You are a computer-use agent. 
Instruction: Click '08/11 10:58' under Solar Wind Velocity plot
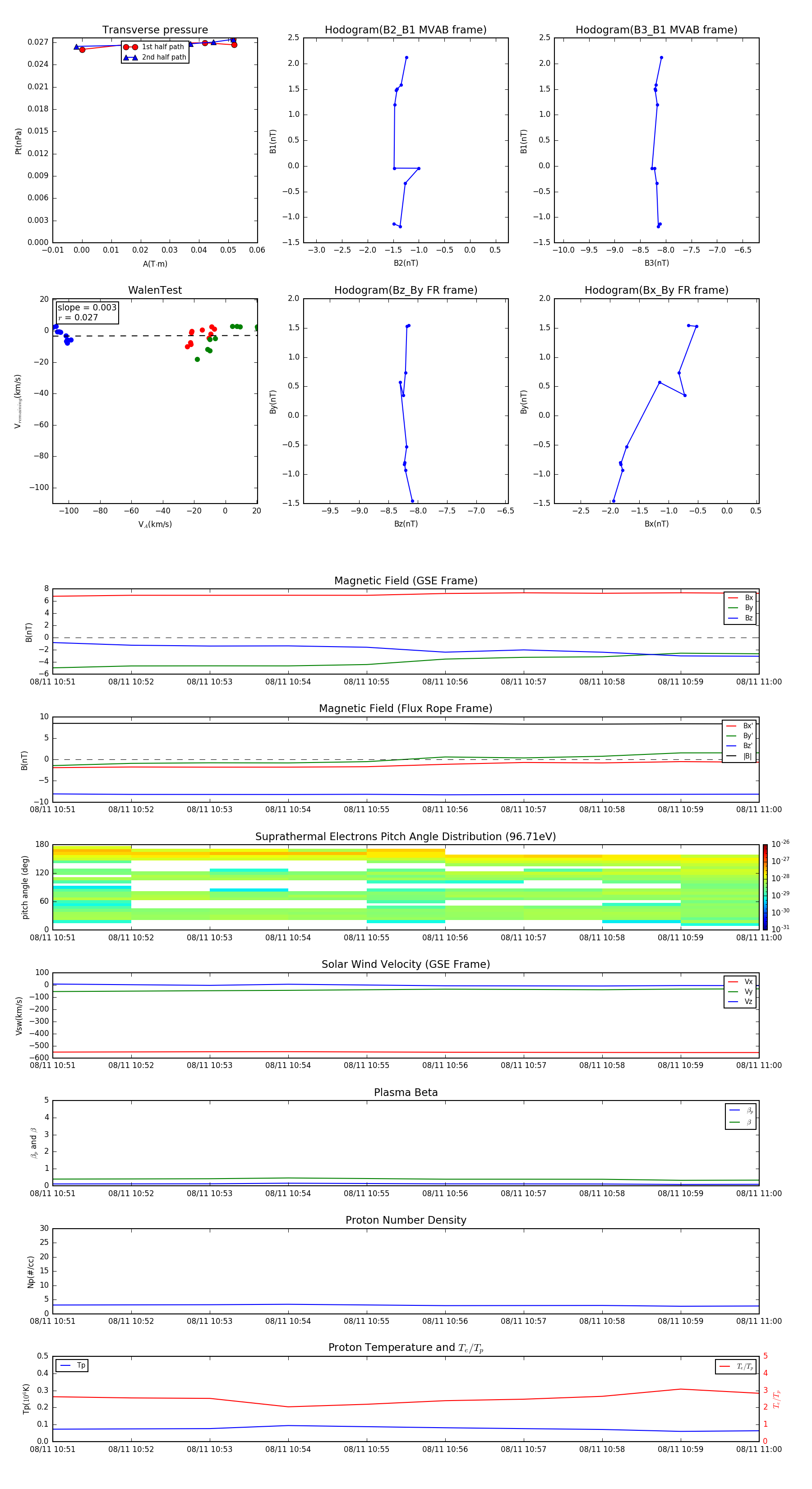click(x=602, y=1065)
